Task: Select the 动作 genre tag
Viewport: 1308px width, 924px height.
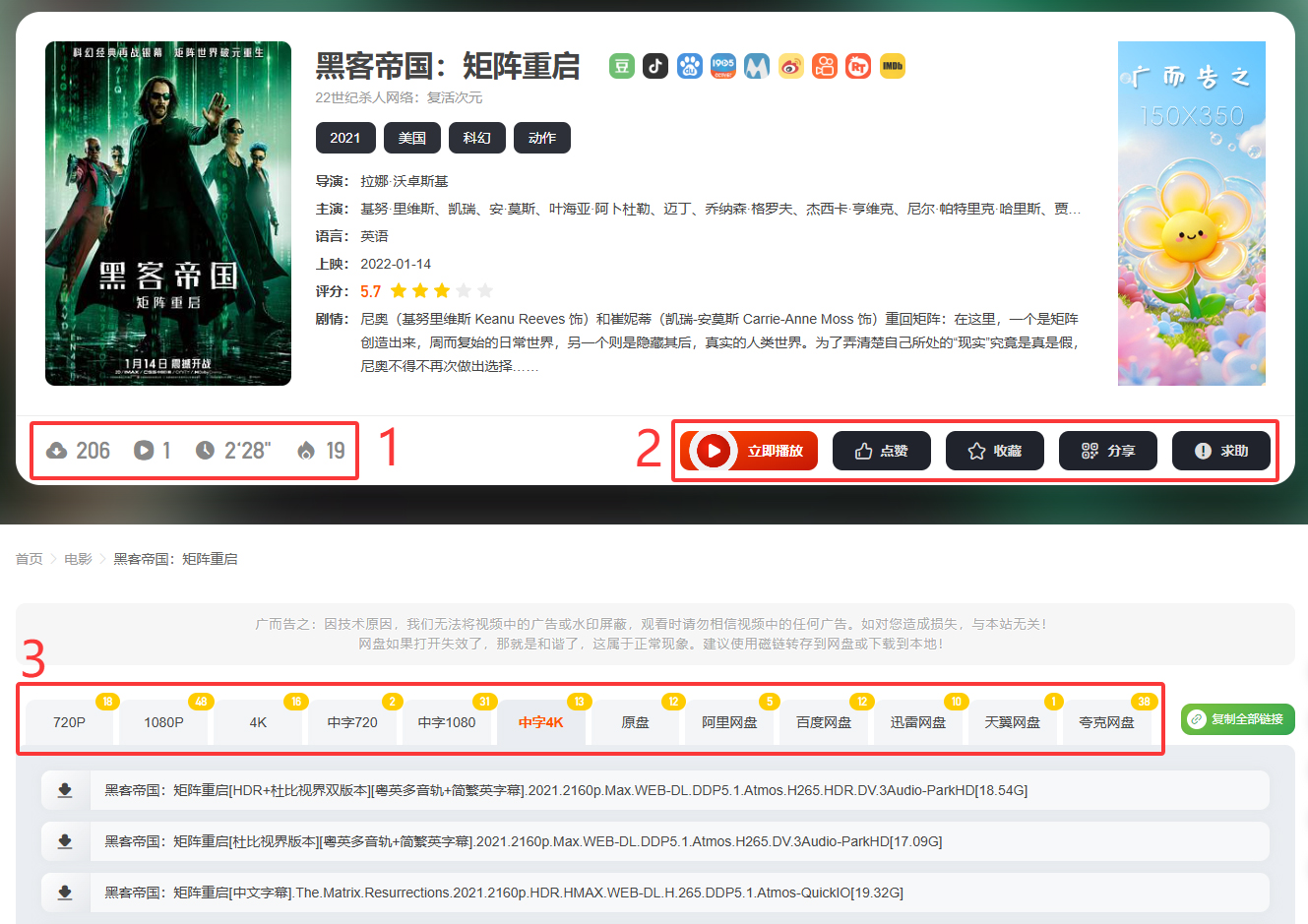Action: 542,138
